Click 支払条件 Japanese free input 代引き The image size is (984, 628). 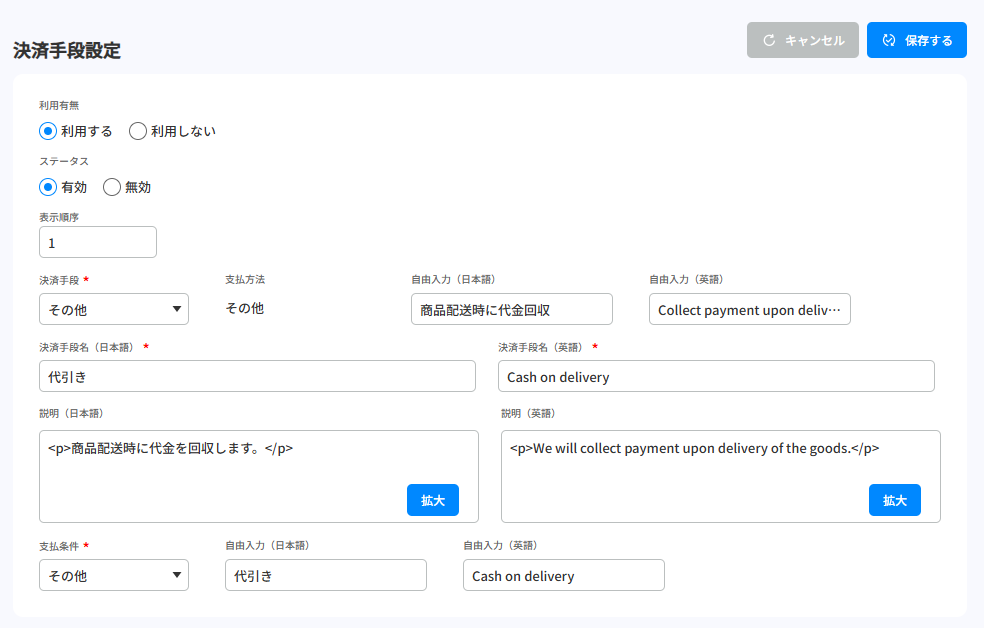[x=325, y=575]
